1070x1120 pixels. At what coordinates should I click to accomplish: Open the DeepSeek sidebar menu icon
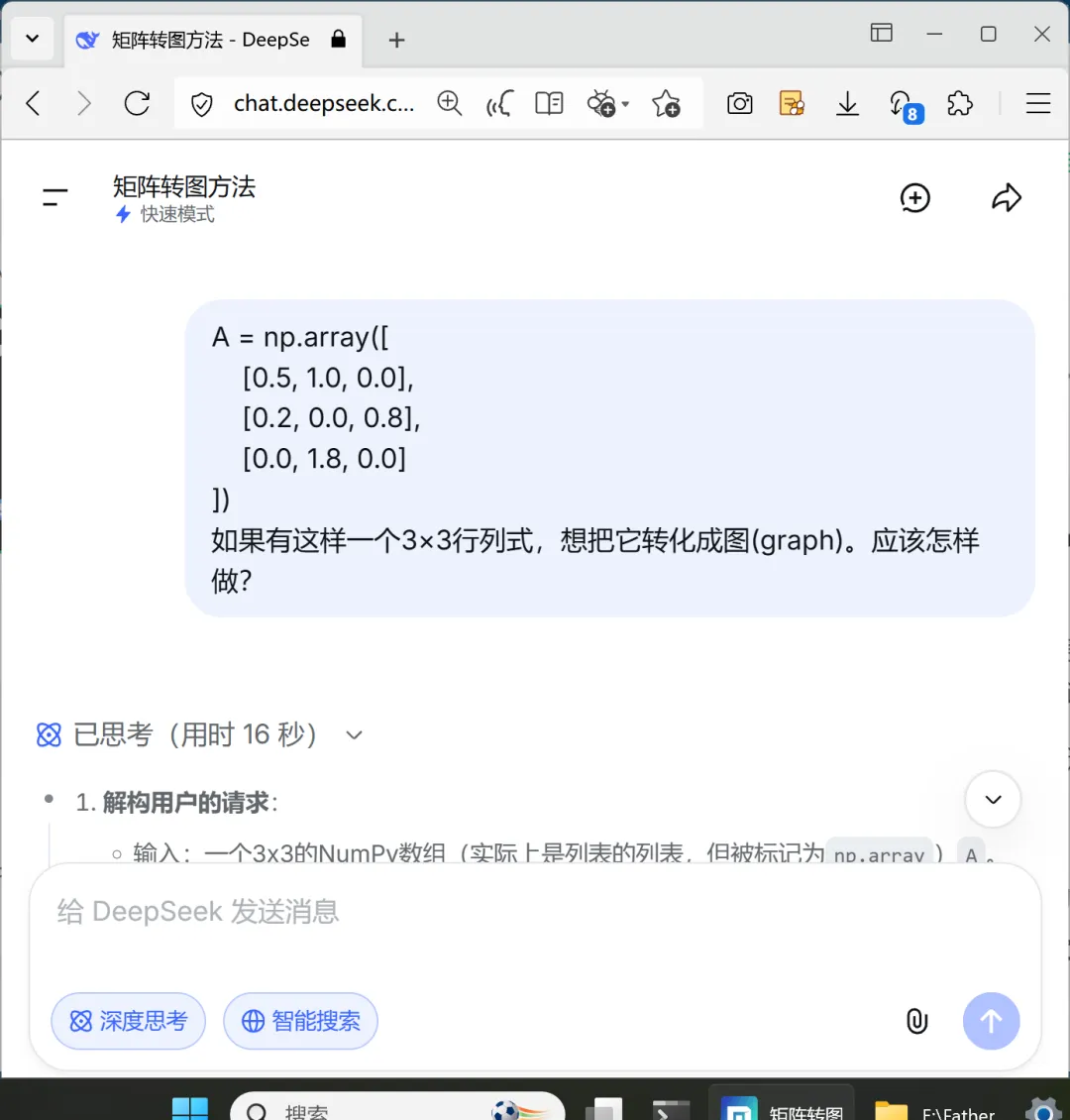tap(54, 197)
